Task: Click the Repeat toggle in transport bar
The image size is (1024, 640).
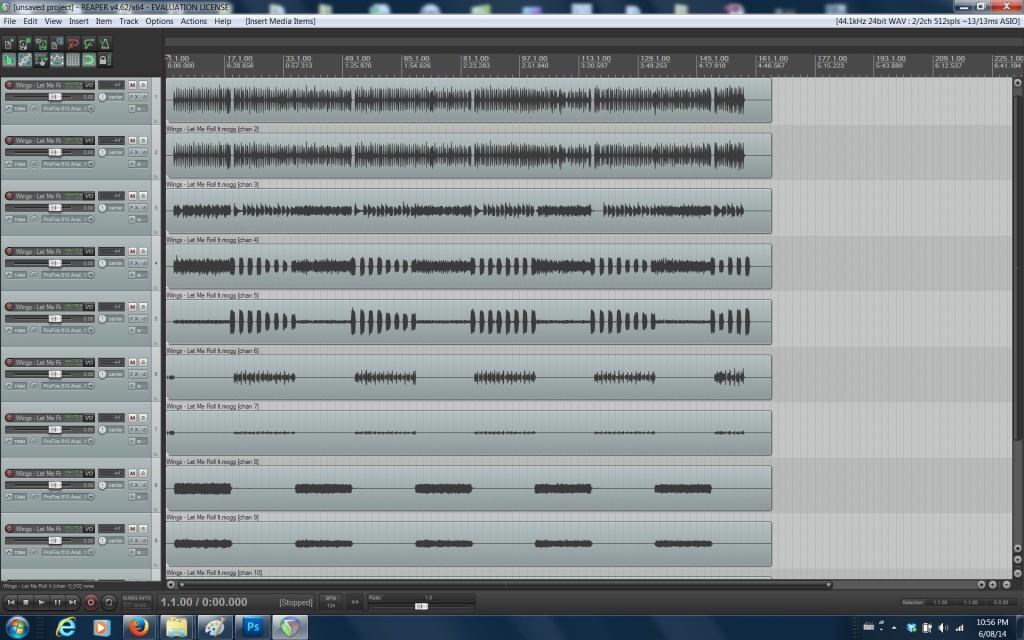Action: pyautogui.click(x=108, y=602)
